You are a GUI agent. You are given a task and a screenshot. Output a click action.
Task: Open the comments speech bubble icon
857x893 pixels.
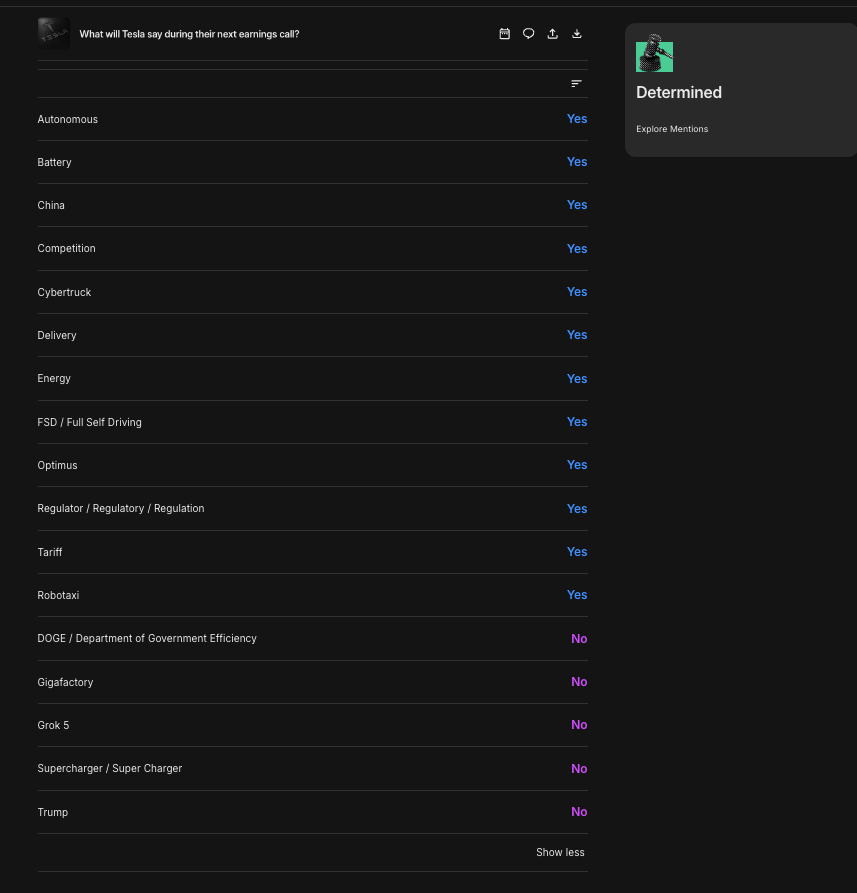tap(528, 34)
